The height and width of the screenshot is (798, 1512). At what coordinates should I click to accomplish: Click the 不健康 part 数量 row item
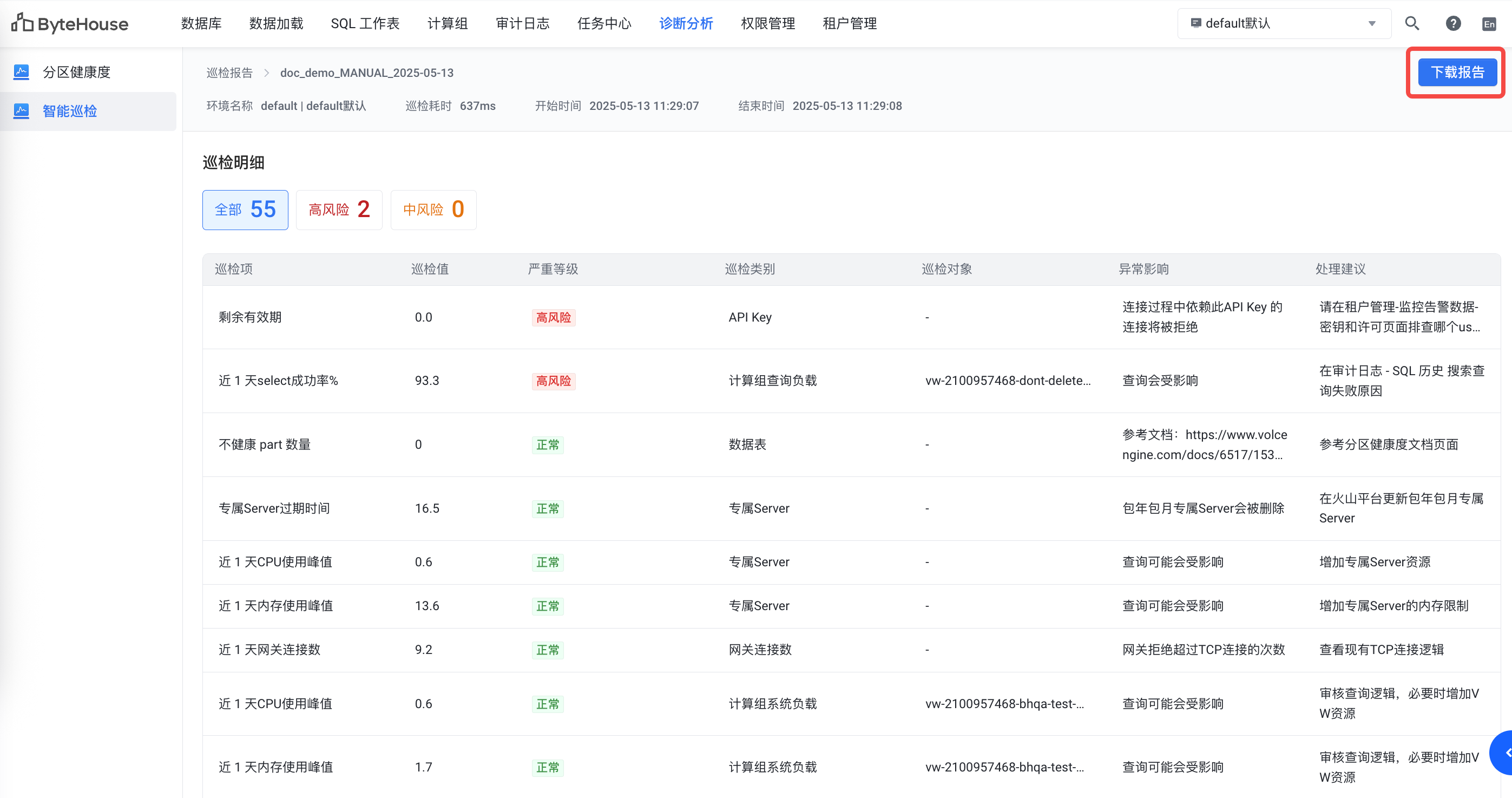point(264,444)
